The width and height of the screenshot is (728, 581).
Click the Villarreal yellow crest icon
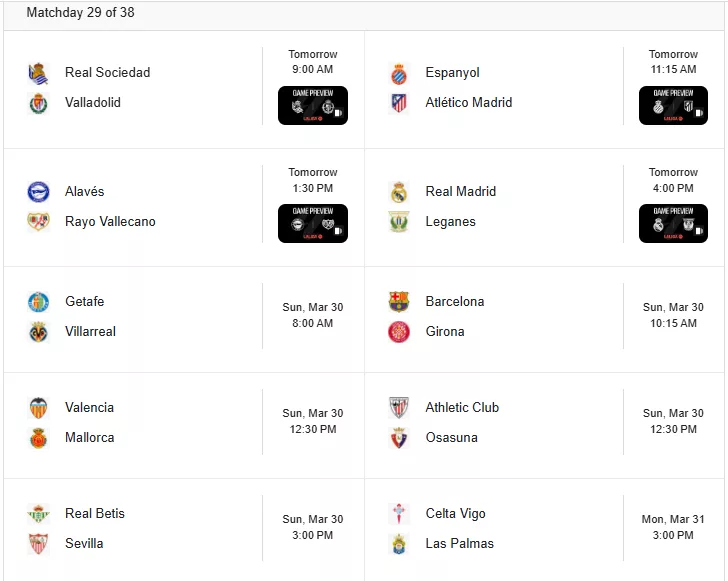click(x=39, y=331)
